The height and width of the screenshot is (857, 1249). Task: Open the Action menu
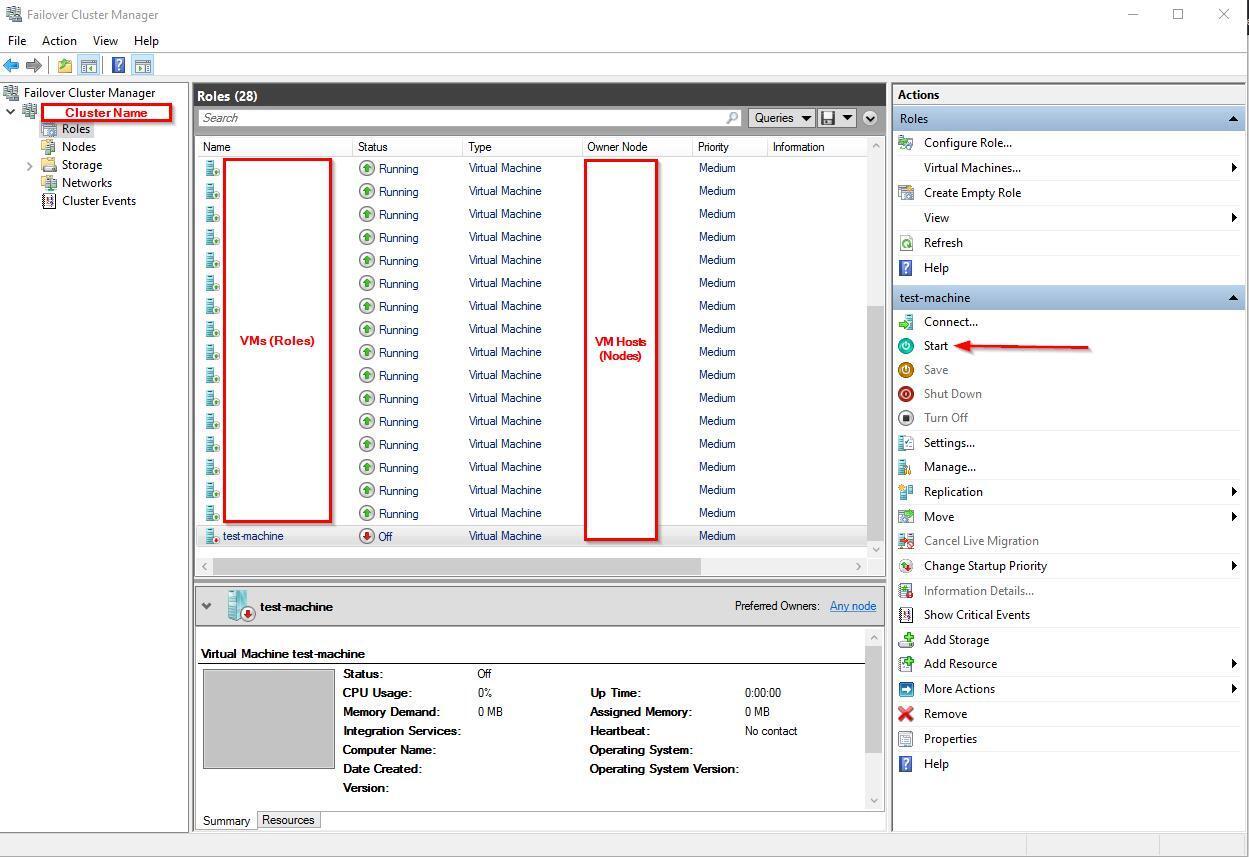(x=59, y=41)
